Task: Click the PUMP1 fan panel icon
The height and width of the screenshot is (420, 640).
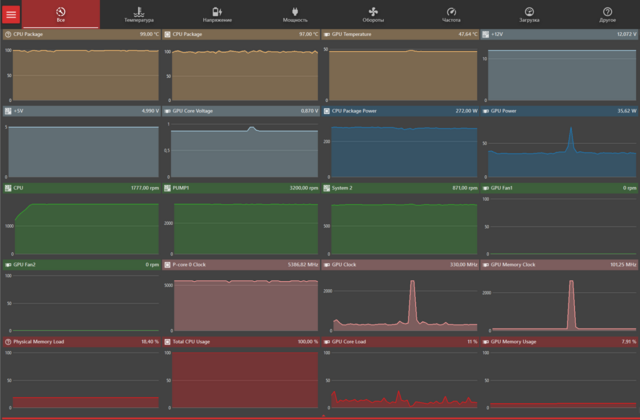Action: tap(167, 188)
